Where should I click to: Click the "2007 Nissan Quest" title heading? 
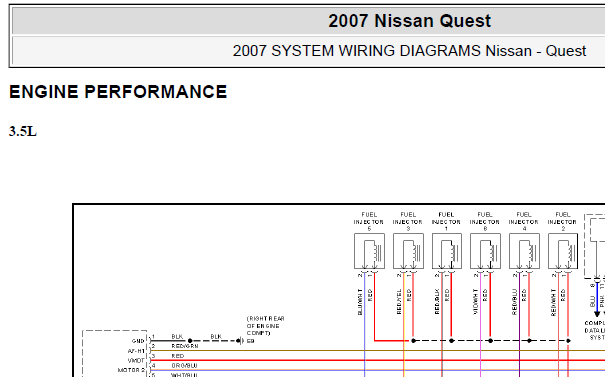pos(409,21)
